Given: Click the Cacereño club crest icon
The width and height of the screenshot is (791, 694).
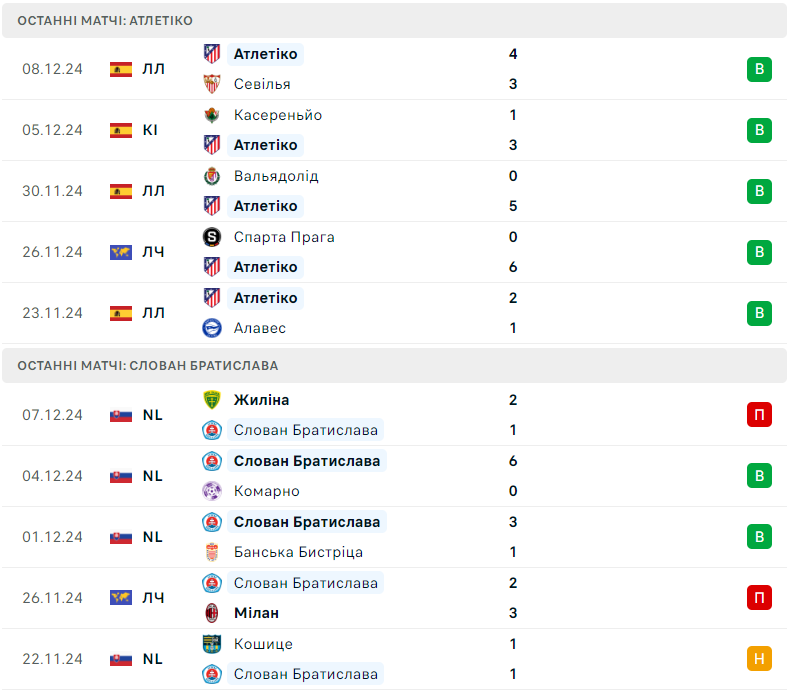Looking at the screenshot, I should point(212,115).
